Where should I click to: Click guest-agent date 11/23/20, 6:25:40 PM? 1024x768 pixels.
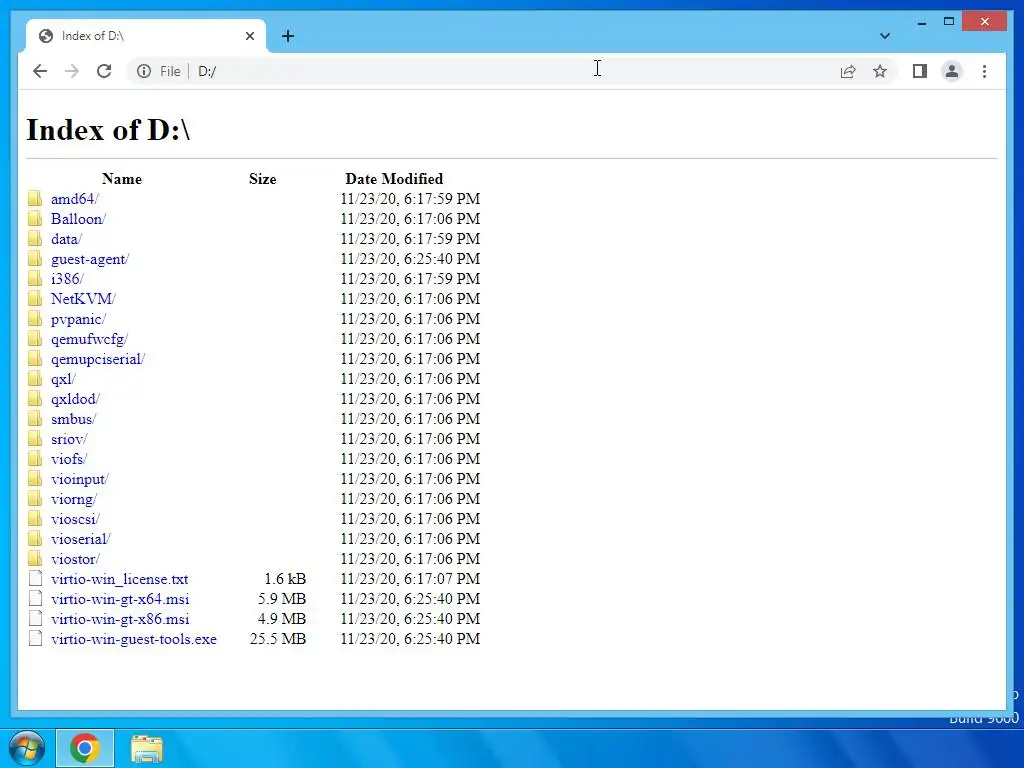(x=410, y=259)
